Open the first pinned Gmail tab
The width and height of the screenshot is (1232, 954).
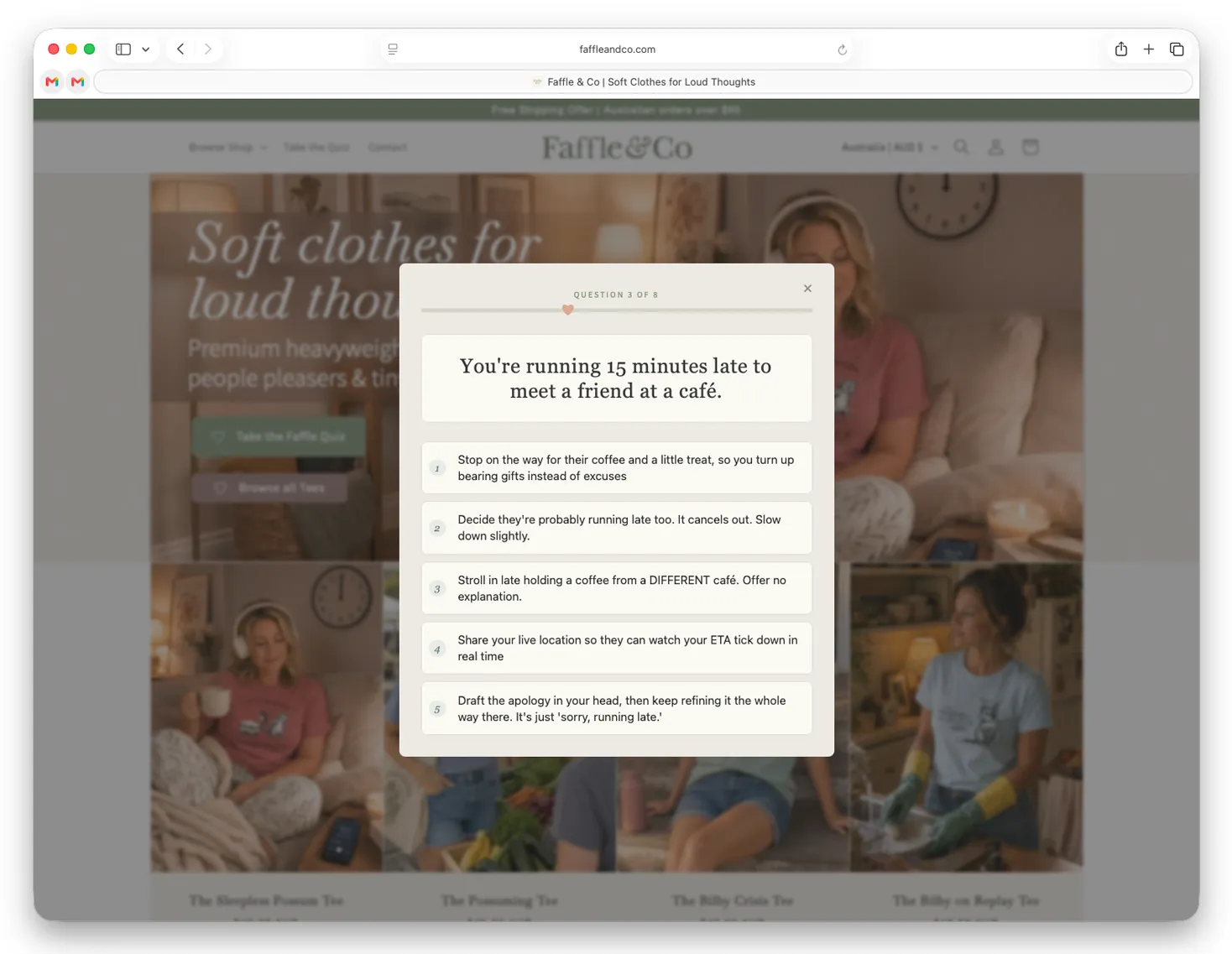[x=52, y=81]
